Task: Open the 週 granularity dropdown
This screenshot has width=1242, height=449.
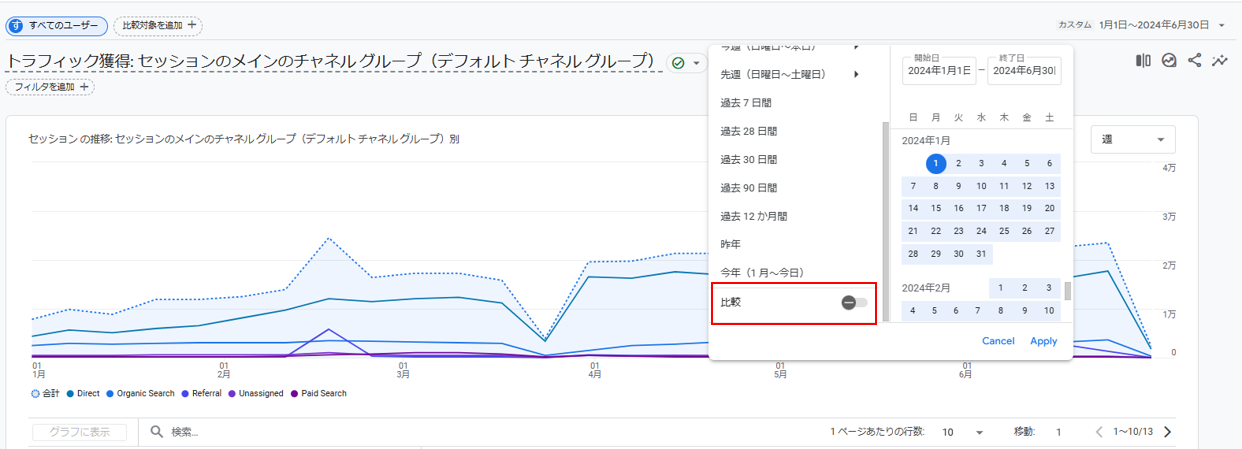Action: tap(1133, 140)
